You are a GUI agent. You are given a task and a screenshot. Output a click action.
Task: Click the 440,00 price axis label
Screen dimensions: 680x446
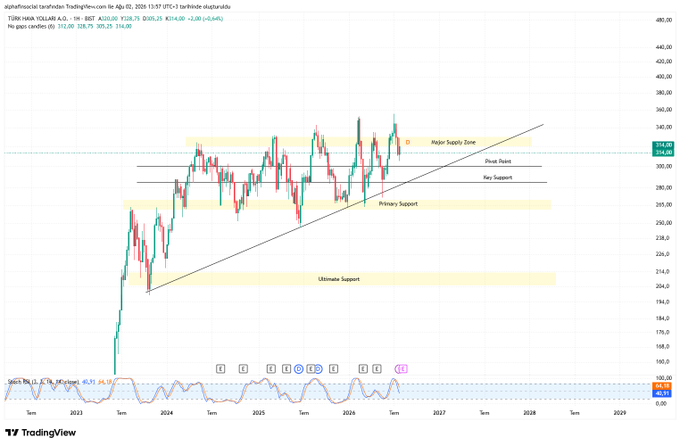point(664,47)
